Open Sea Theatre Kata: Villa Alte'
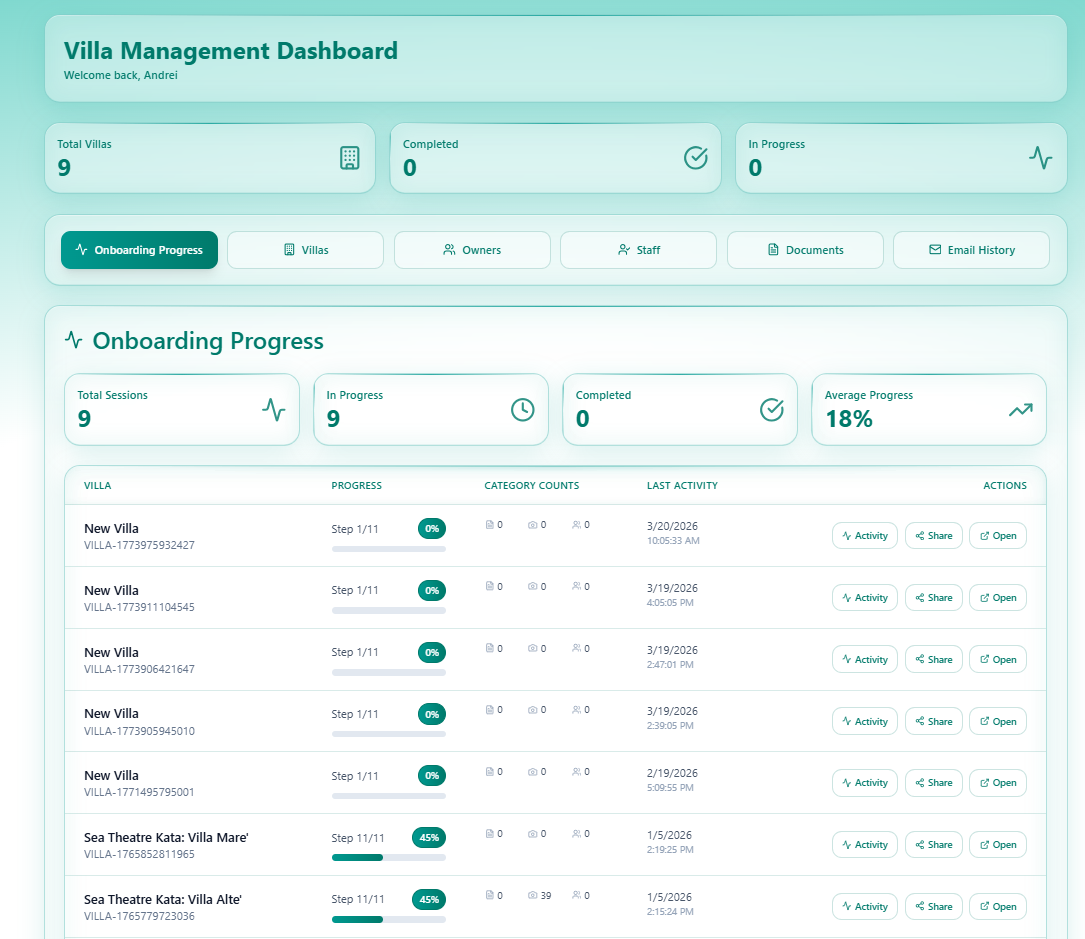The width and height of the screenshot is (1085, 939). pyautogui.click(x=998, y=906)
